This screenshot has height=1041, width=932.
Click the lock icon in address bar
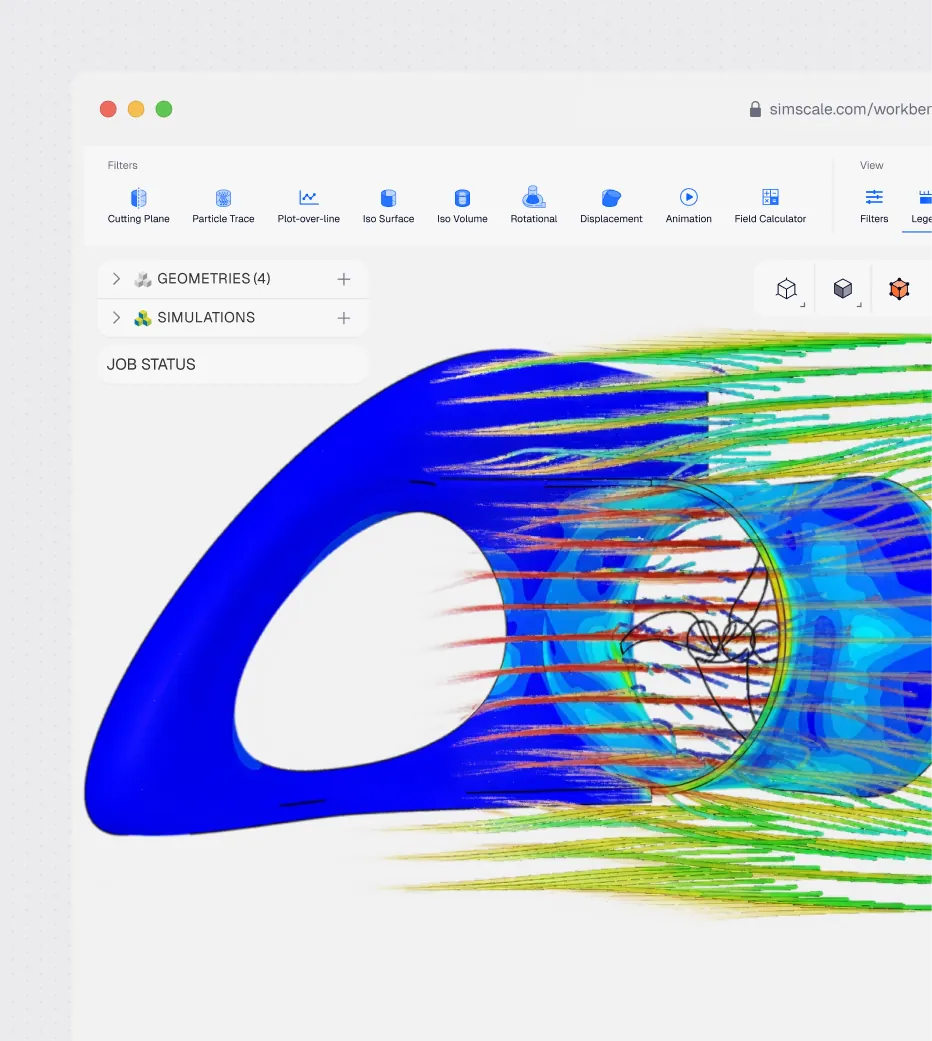tap(755, 110)
